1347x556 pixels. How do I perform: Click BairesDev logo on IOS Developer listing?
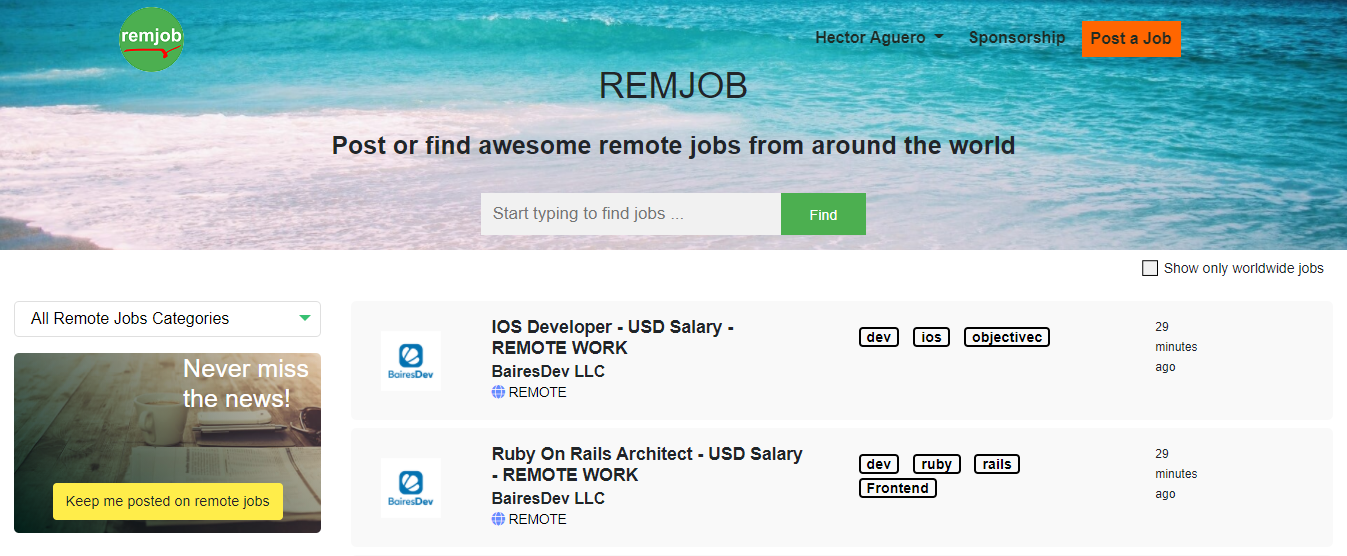[x=410, y=361]
